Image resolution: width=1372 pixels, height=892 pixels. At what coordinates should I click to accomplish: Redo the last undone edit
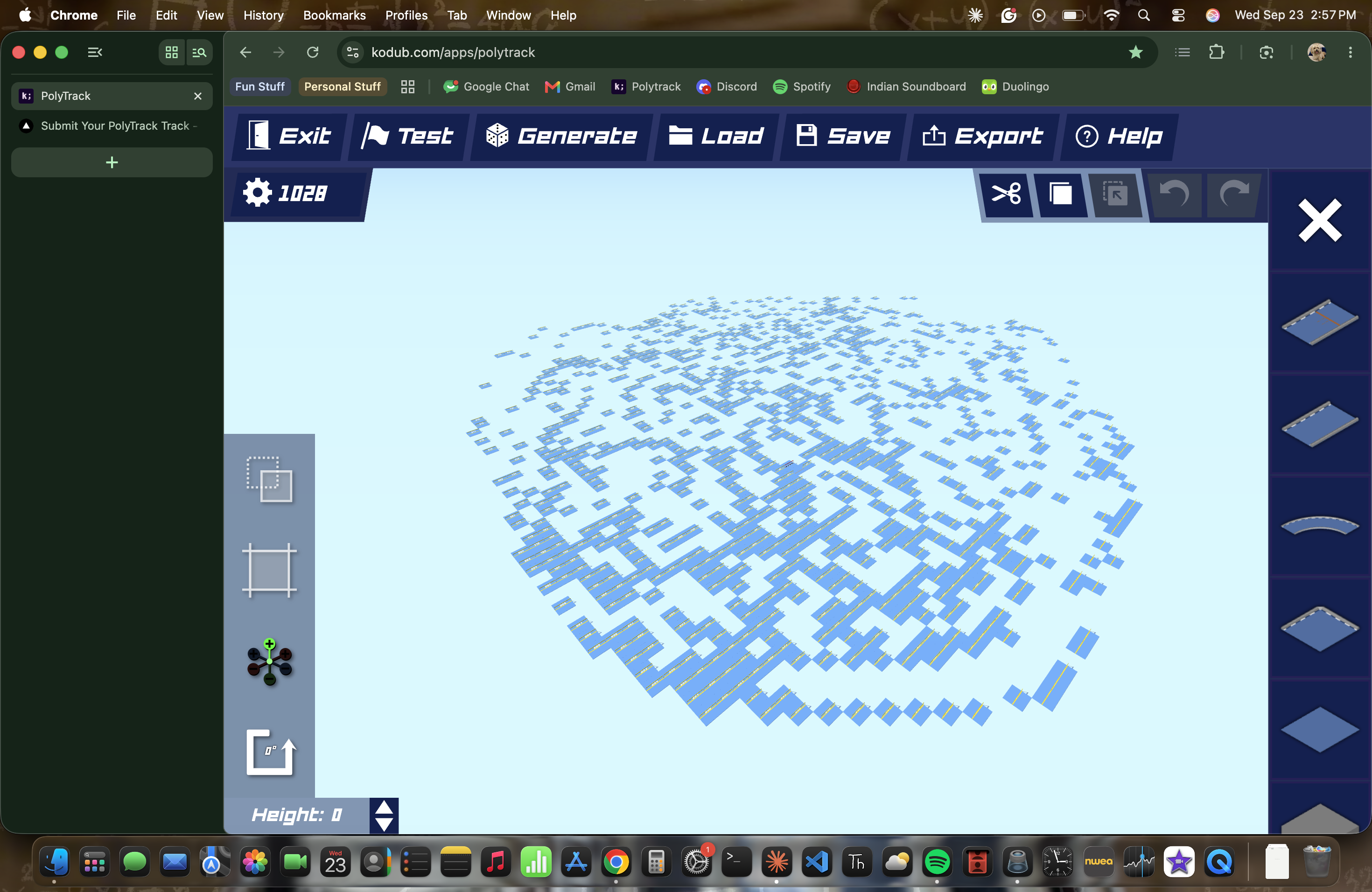tap(1234, 194)
